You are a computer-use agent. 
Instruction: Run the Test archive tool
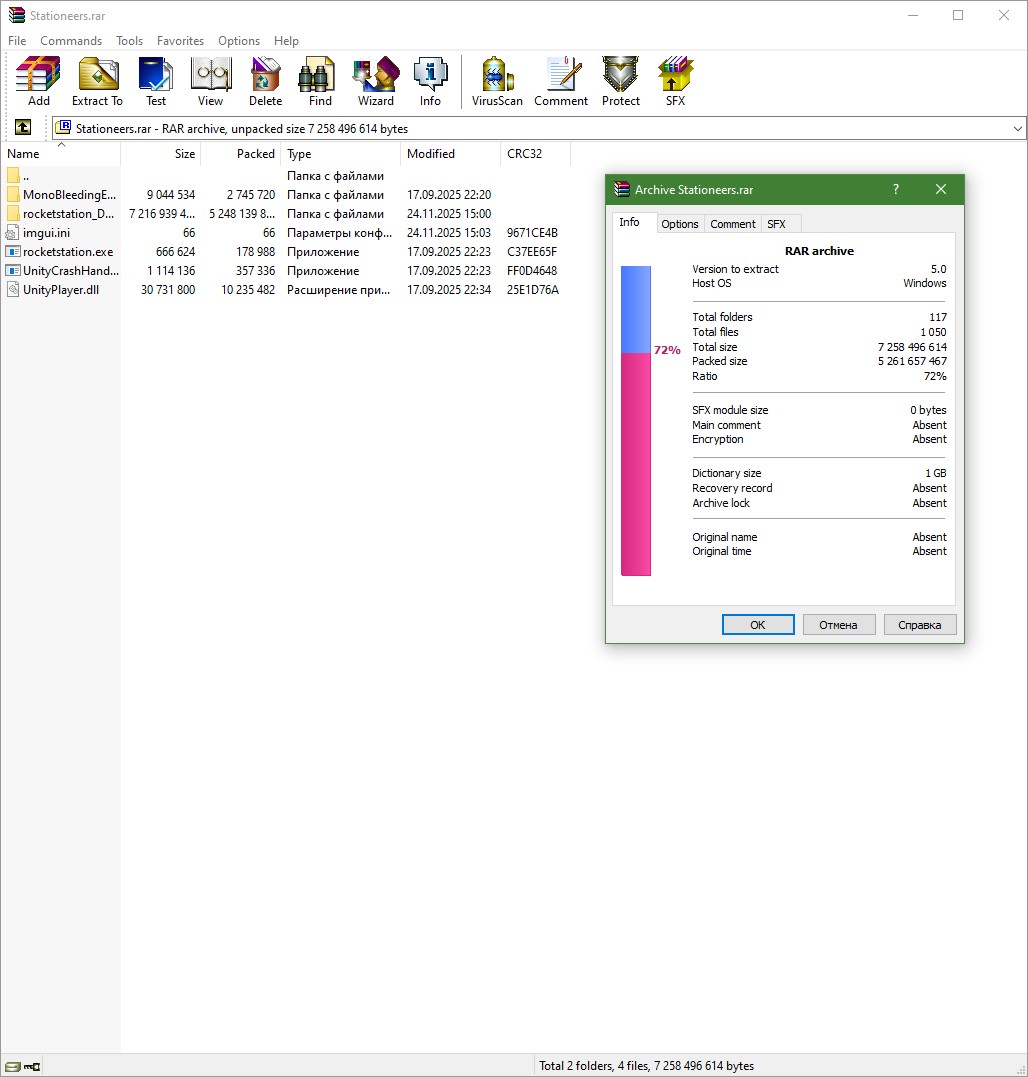tap(156, 81)
